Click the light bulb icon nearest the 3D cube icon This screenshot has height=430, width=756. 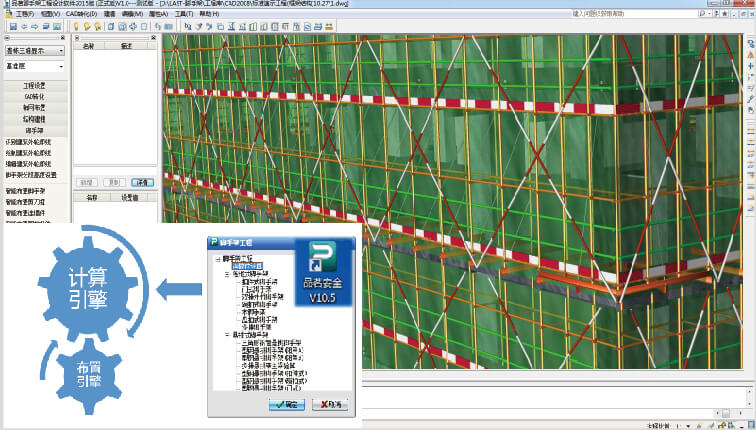(98, 27)
